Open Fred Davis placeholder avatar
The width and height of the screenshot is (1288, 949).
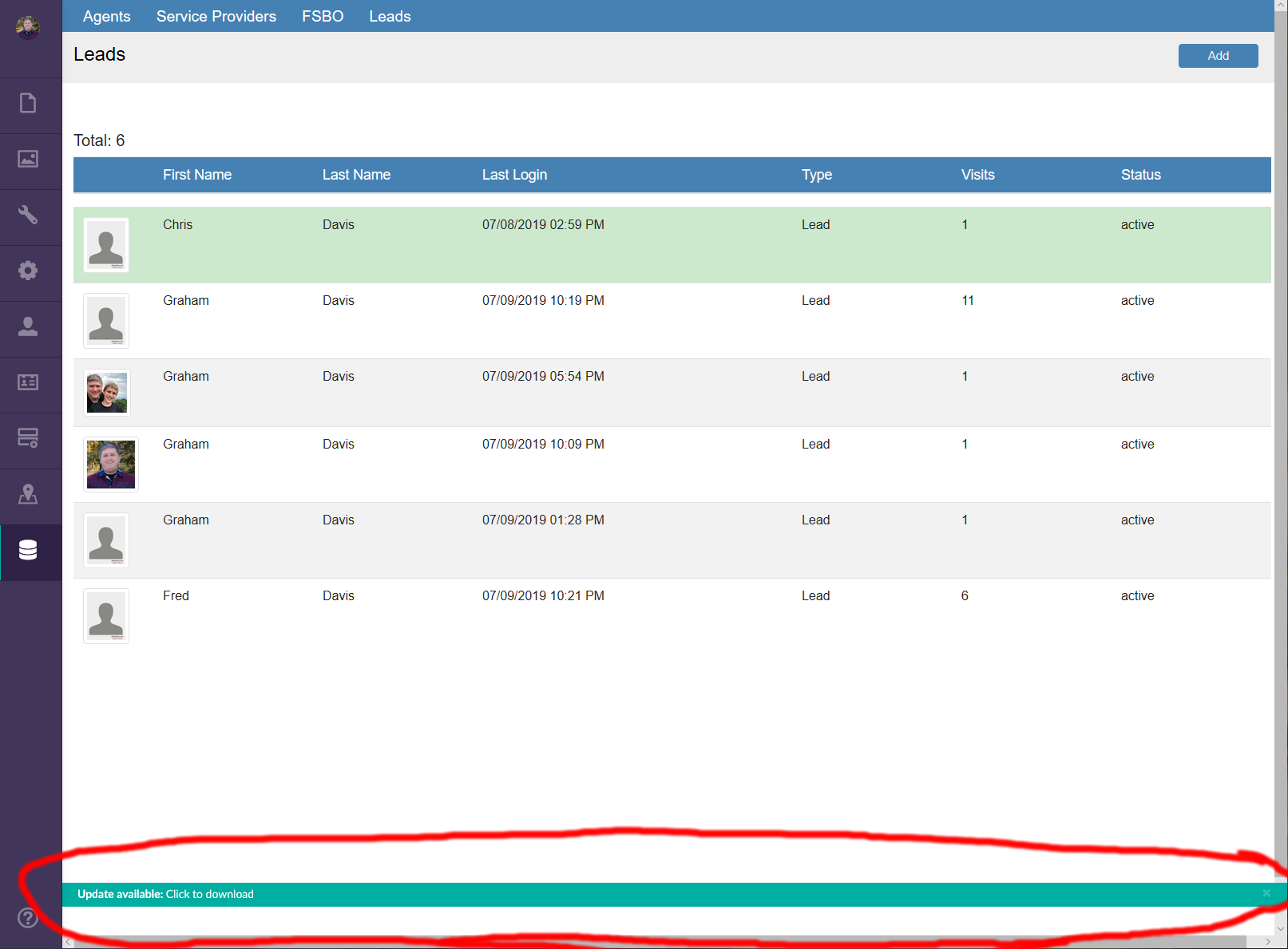tap(106, 616)
